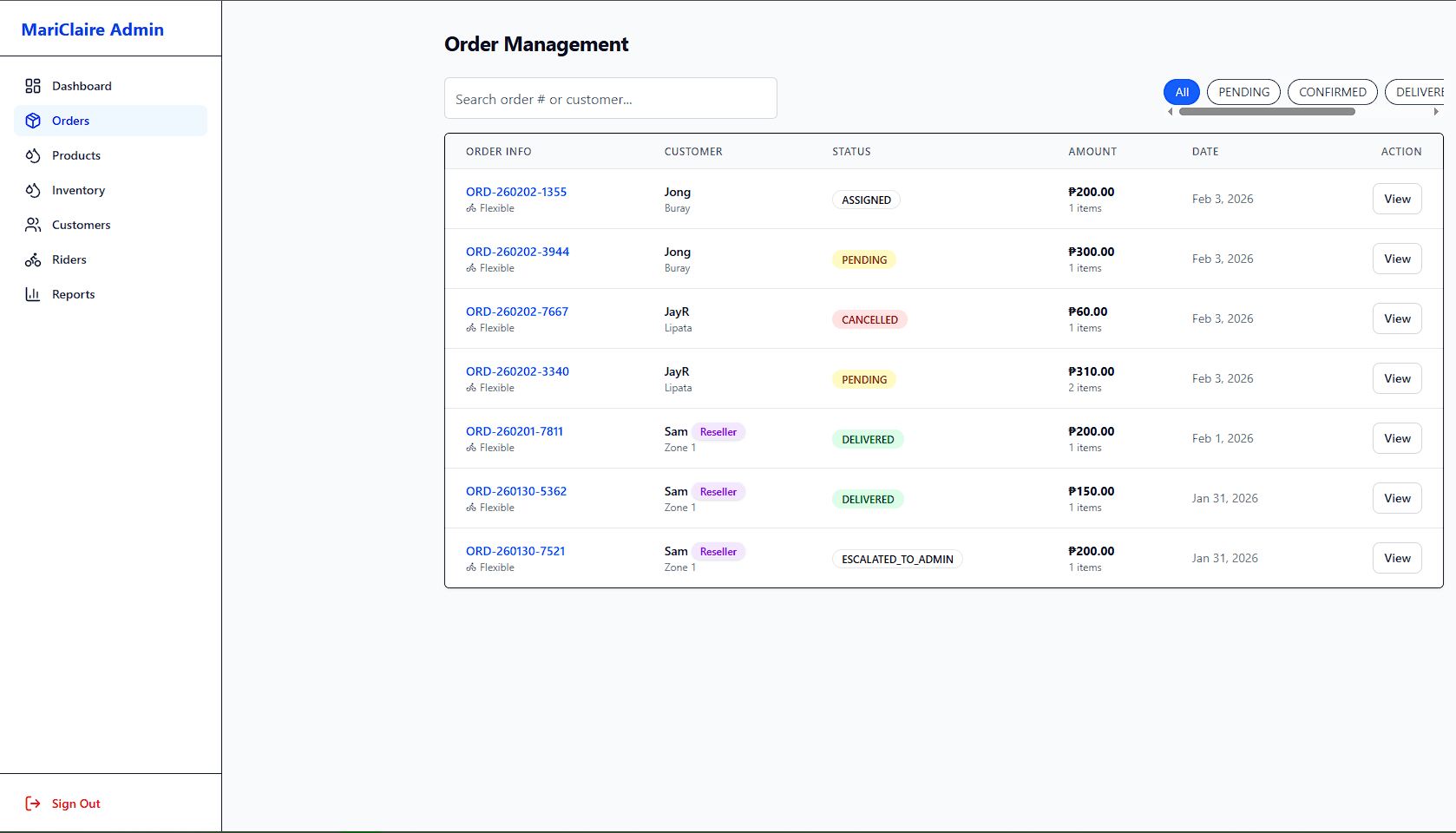
Task: Select the Products droplet icon
Action: tap(33, 155)
